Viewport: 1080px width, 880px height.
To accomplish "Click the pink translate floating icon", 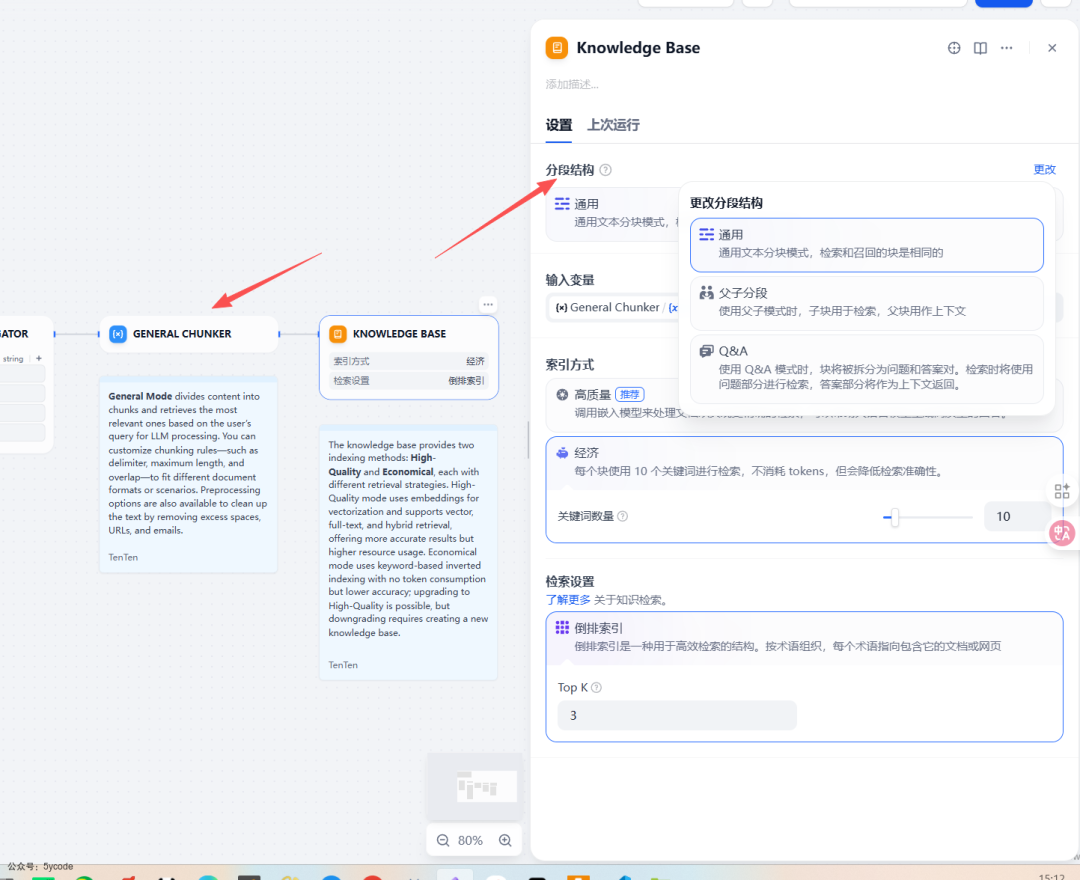I will (x=1061, y=533).
